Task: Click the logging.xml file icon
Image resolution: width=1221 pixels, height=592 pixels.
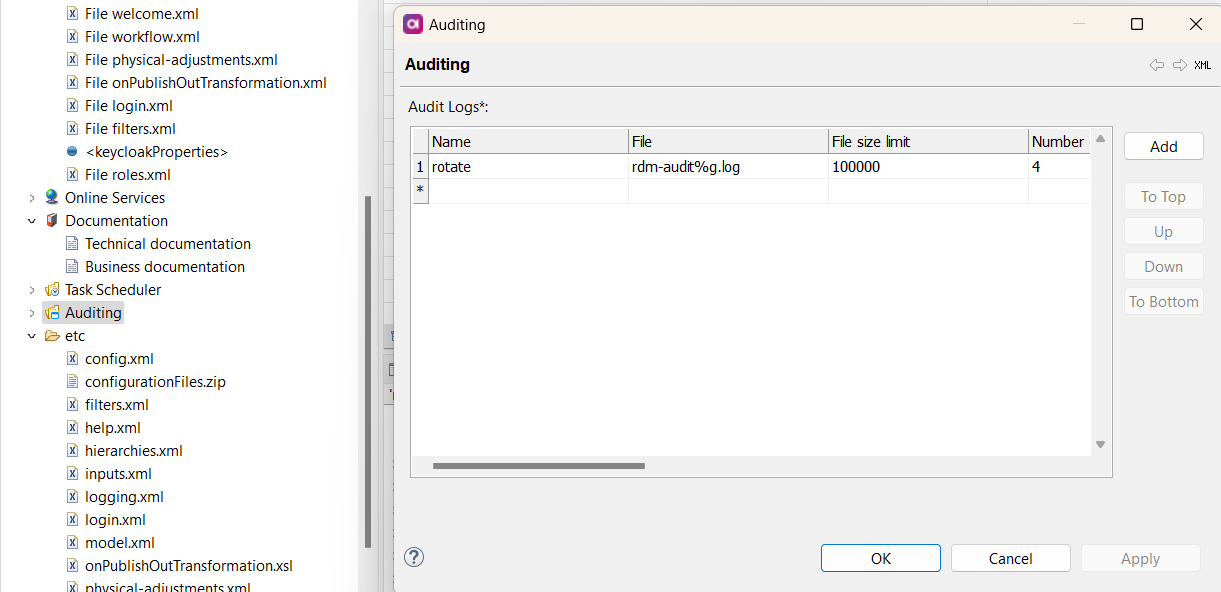Action: 72,496
